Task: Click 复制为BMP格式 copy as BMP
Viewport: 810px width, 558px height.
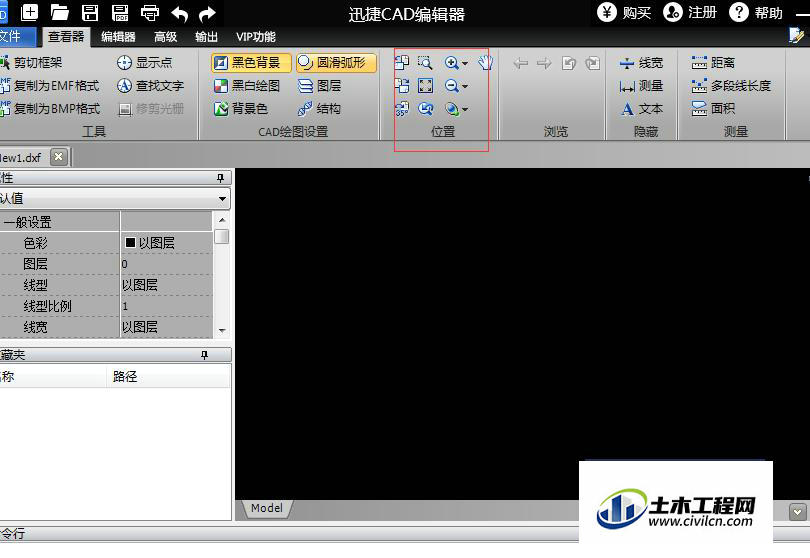Action: coord(51,108)
